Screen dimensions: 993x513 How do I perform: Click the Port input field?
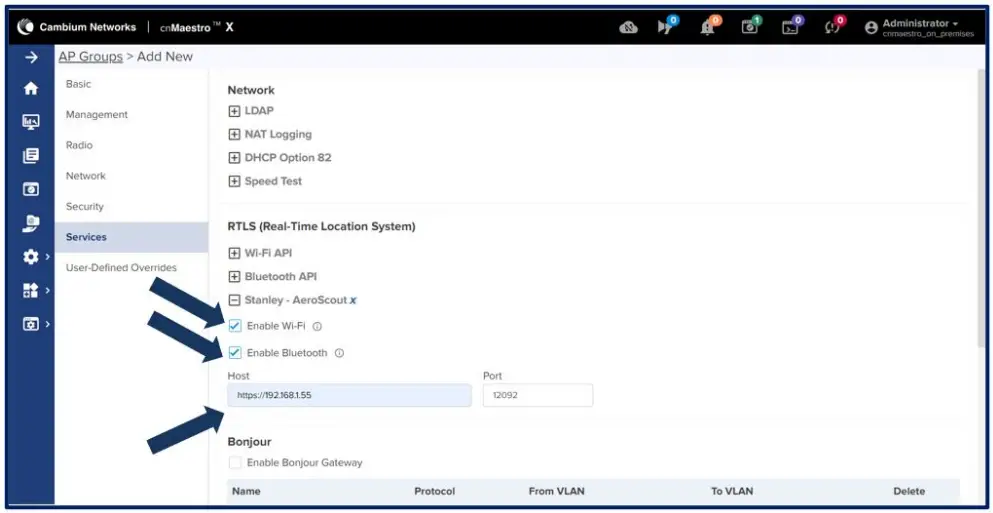tap(538, 395)
